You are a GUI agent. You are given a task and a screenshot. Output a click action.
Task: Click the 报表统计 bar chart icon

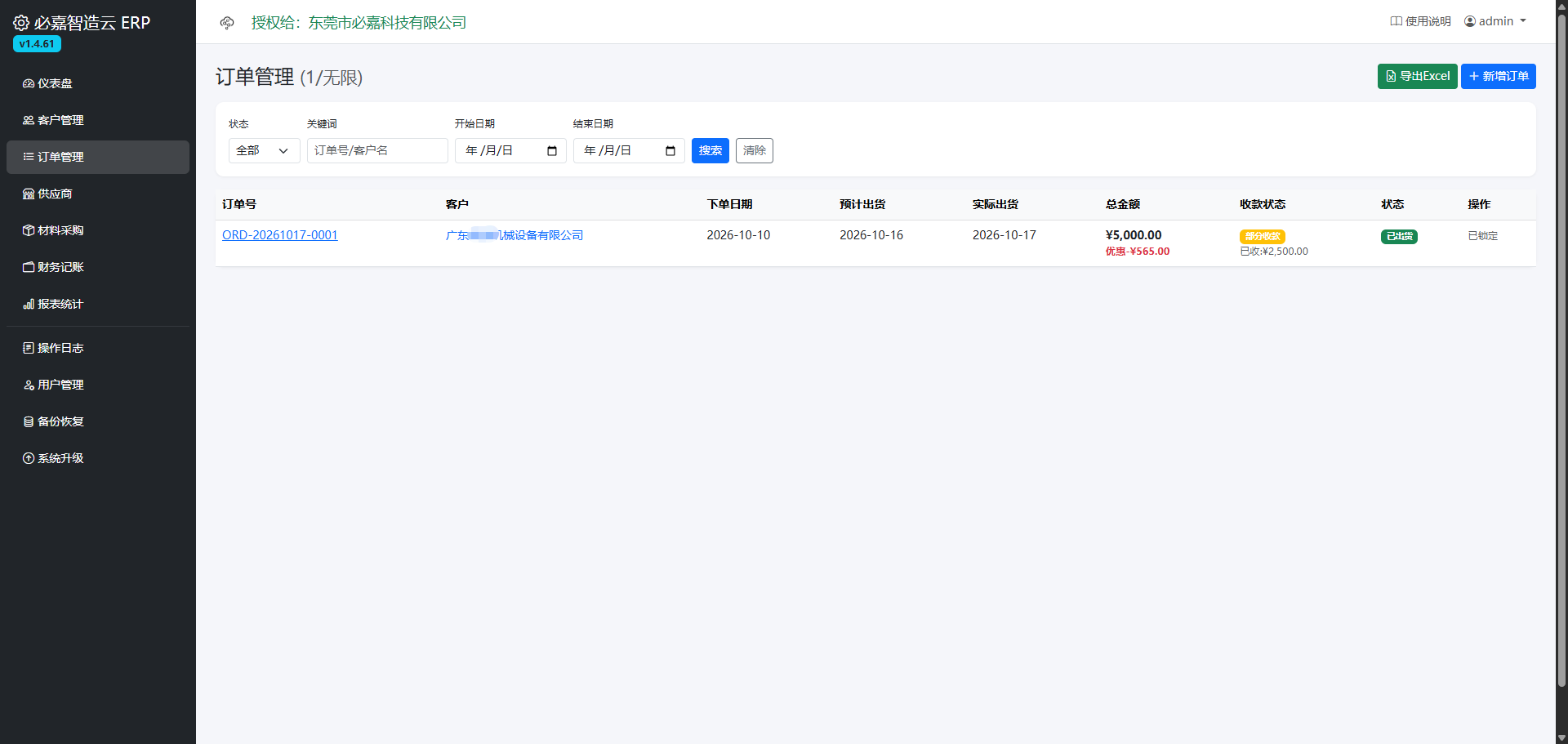click(29, 304)
